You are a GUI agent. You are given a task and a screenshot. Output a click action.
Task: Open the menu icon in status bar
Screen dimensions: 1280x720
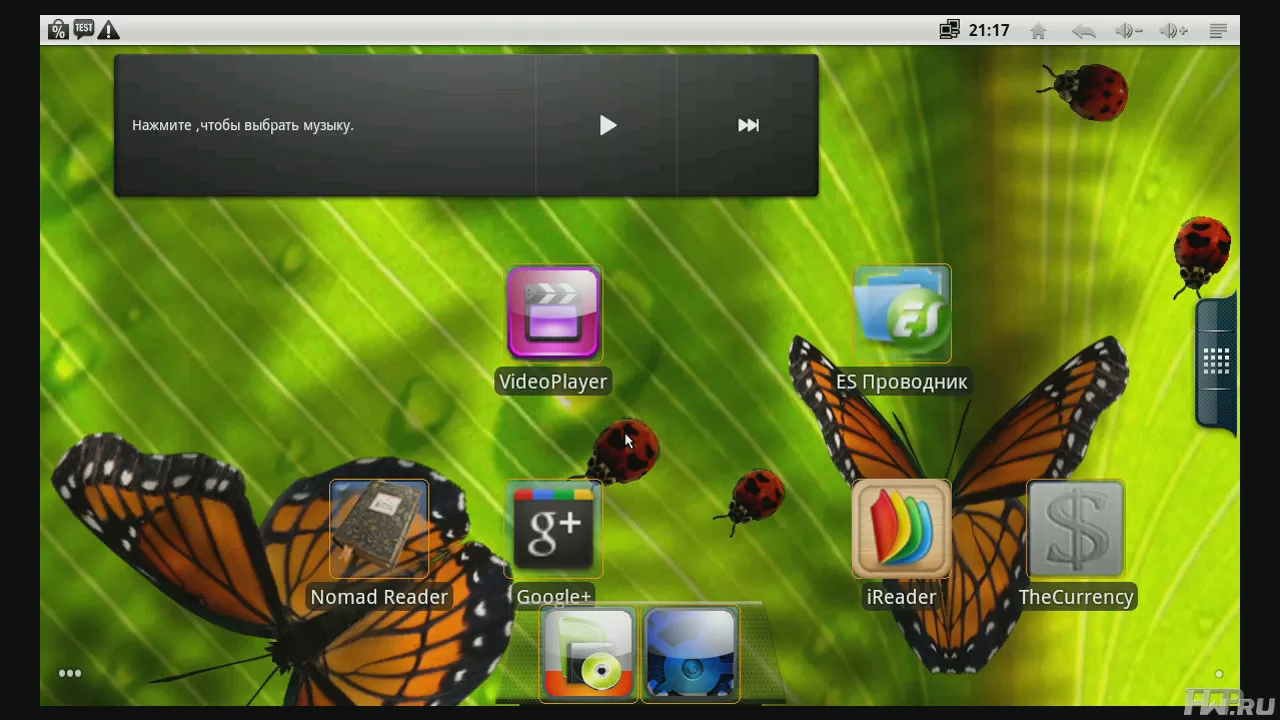coord(1218,31)
